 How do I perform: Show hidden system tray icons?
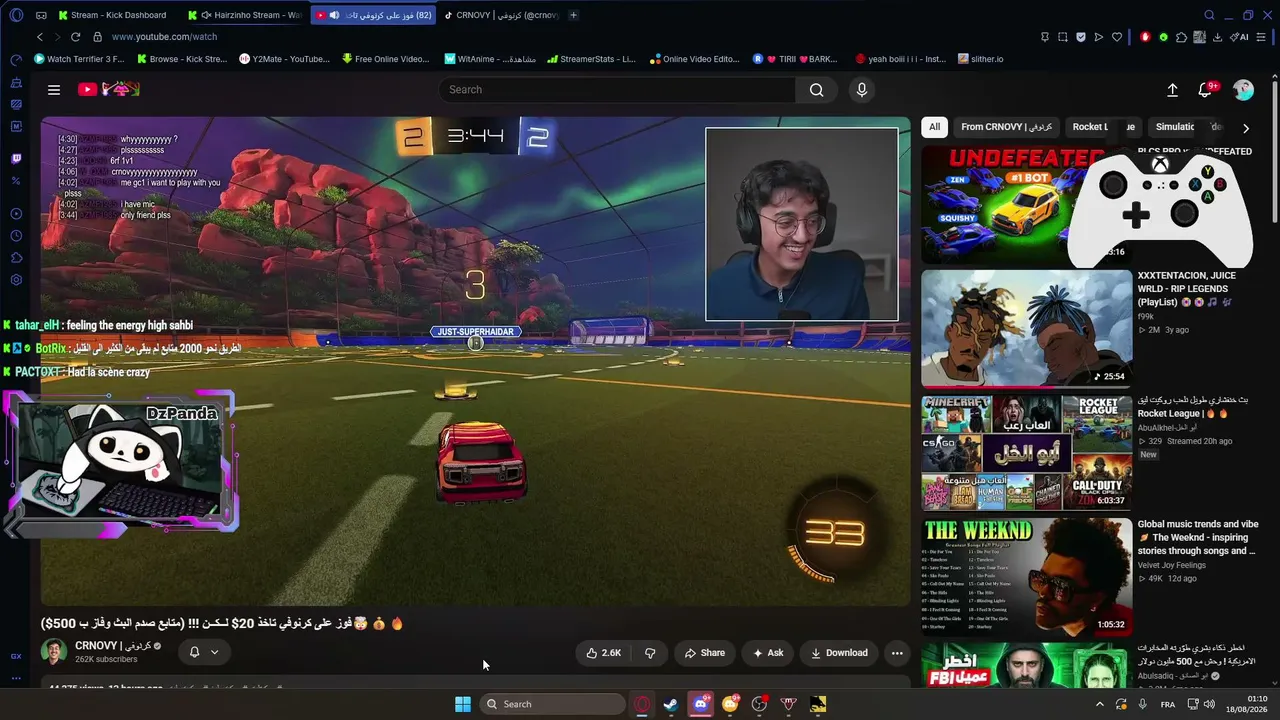[1100, 704]
